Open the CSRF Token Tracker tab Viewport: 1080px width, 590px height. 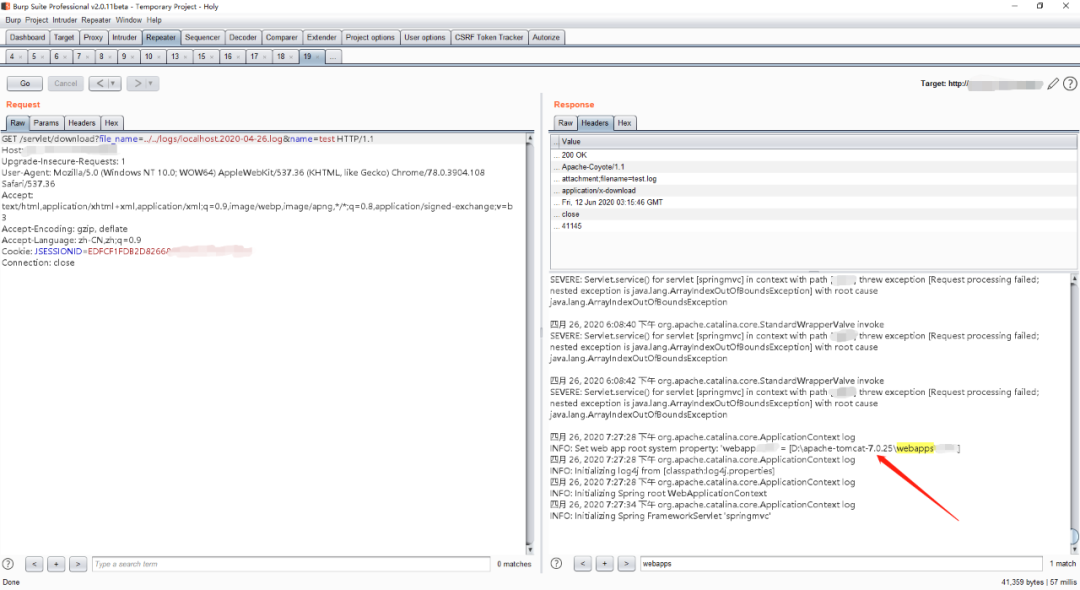coord(489,37)
